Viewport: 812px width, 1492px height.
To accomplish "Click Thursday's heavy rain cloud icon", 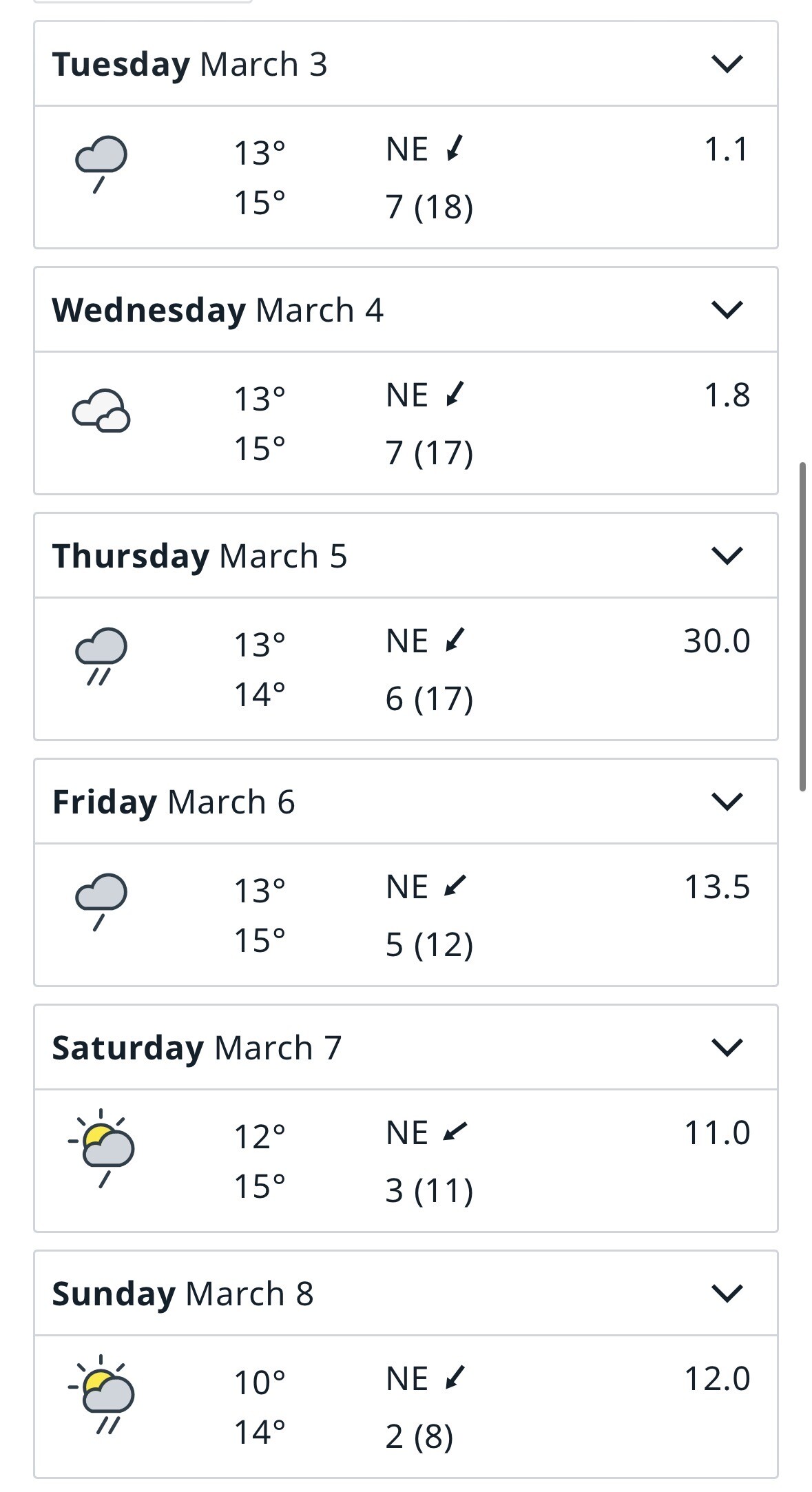I will (x=101, y=656).
